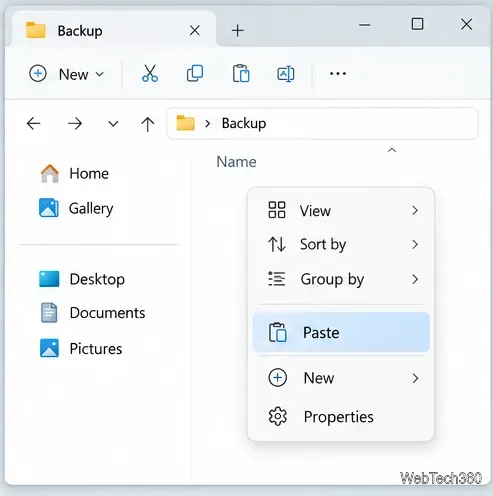
Task: Click the Paste clipboard icon in toolbar
Action: click(x=241, y=74)
